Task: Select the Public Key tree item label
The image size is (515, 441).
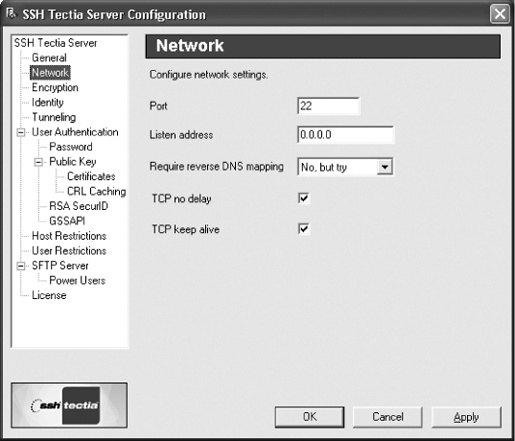Action: point(73,162)
